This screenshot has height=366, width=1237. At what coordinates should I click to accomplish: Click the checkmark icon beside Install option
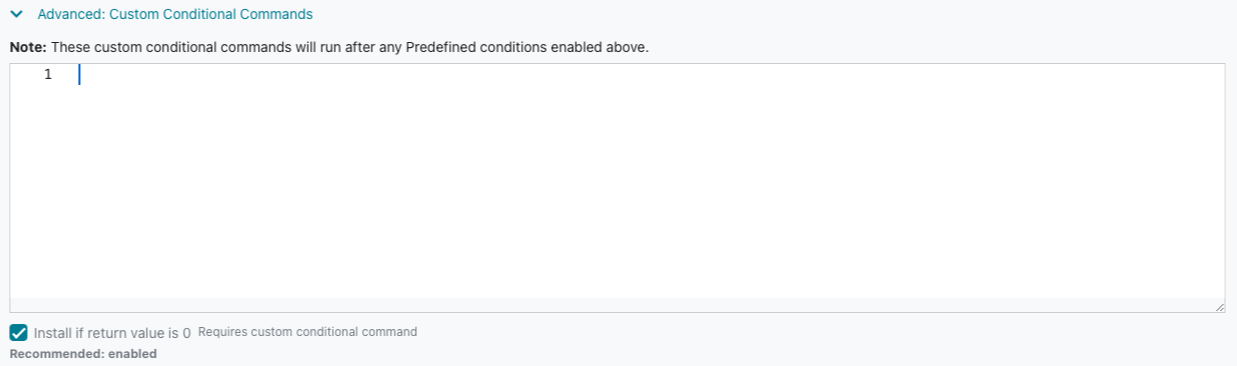pos(18,333)
